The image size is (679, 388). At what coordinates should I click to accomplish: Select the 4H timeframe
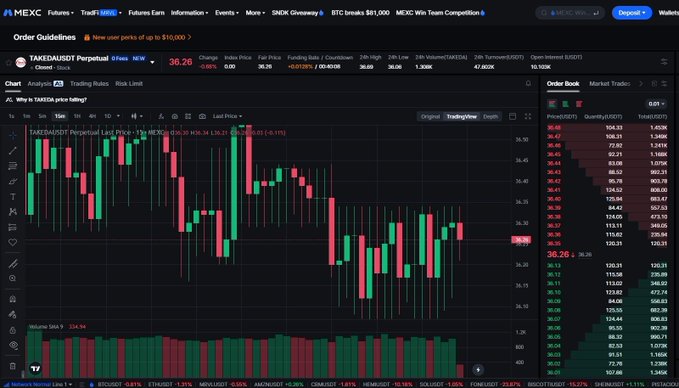(x=92, y=116)
